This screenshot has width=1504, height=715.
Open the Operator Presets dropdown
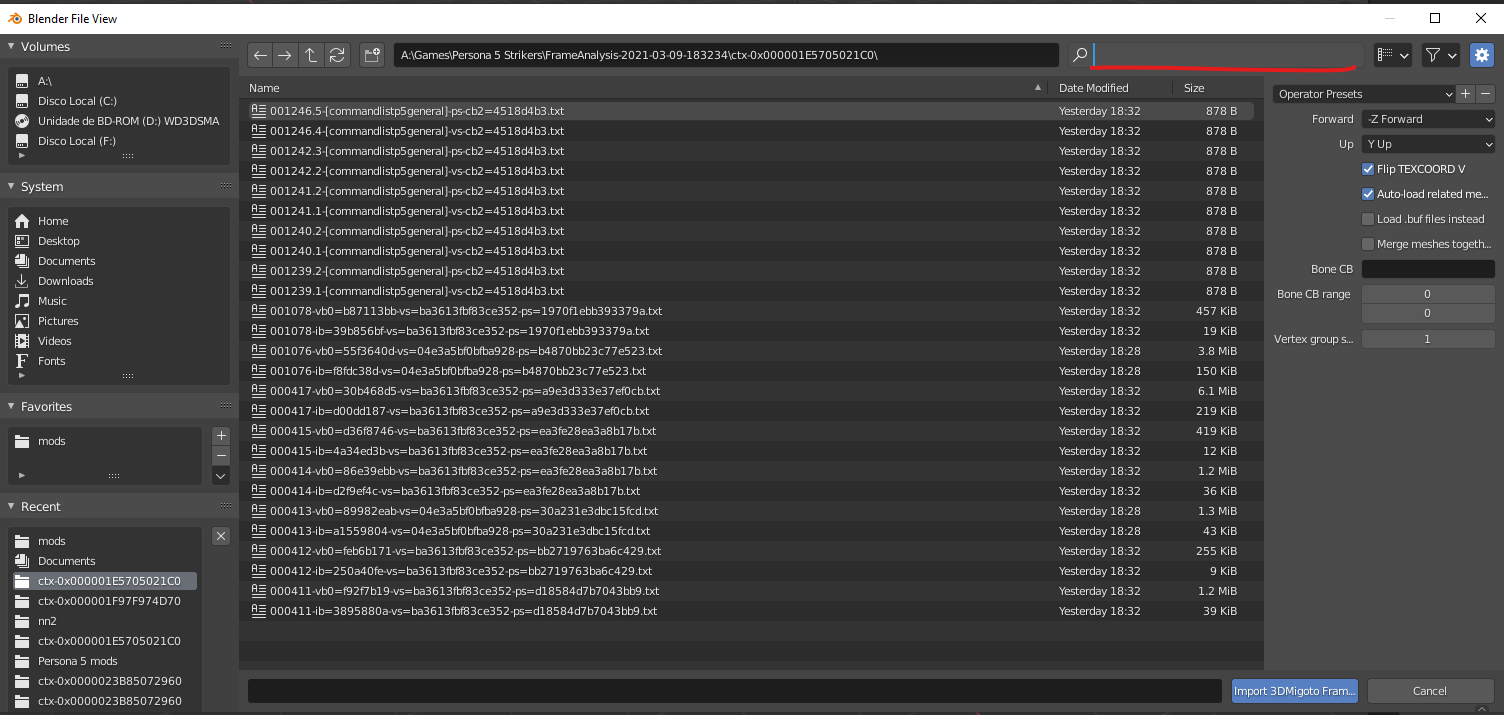[x=1364, y=94]
